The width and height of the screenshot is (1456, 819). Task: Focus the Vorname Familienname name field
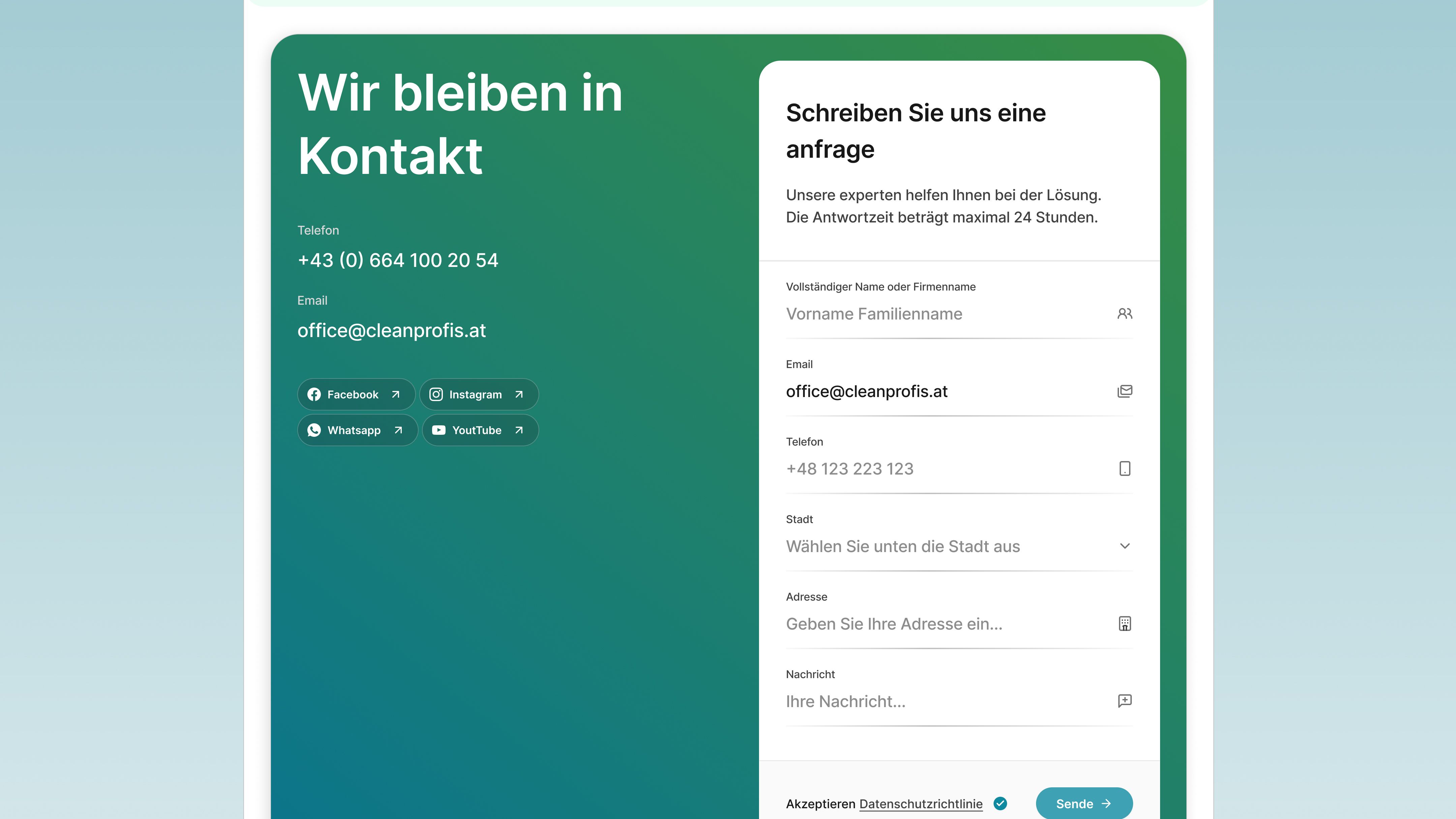[959, 314]
